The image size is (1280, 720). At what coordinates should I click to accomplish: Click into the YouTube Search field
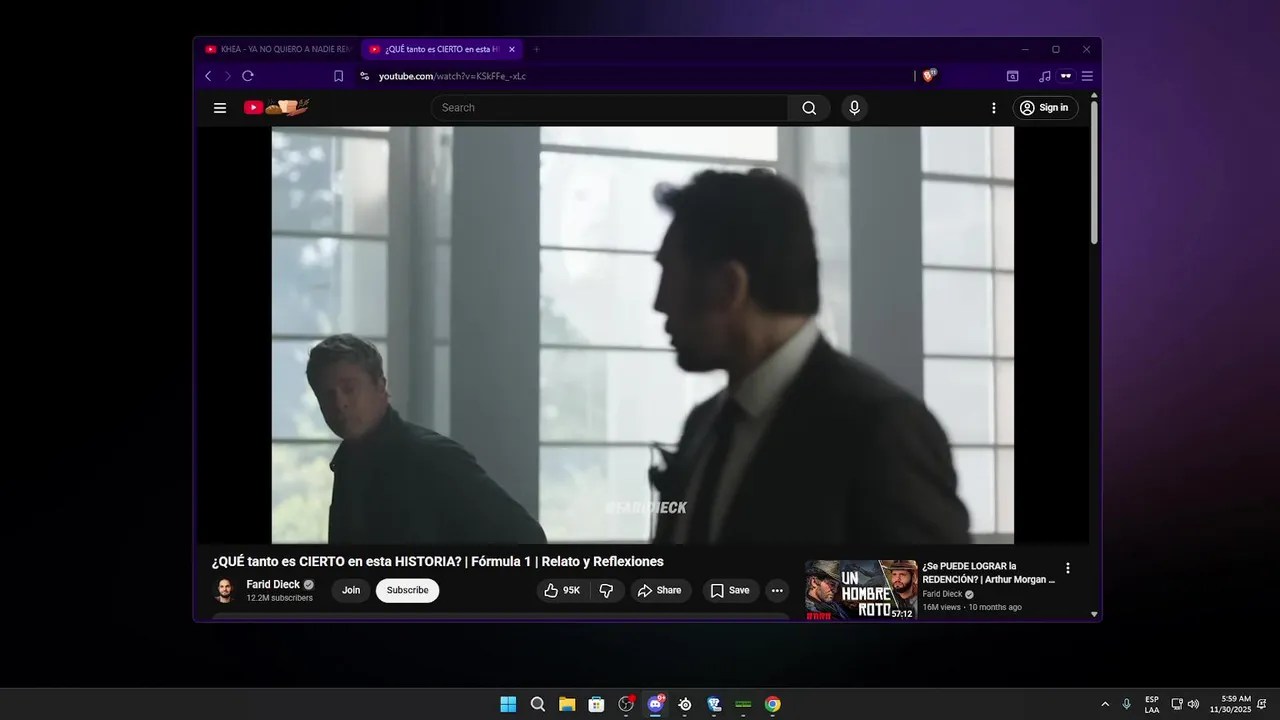coord(610,108)
